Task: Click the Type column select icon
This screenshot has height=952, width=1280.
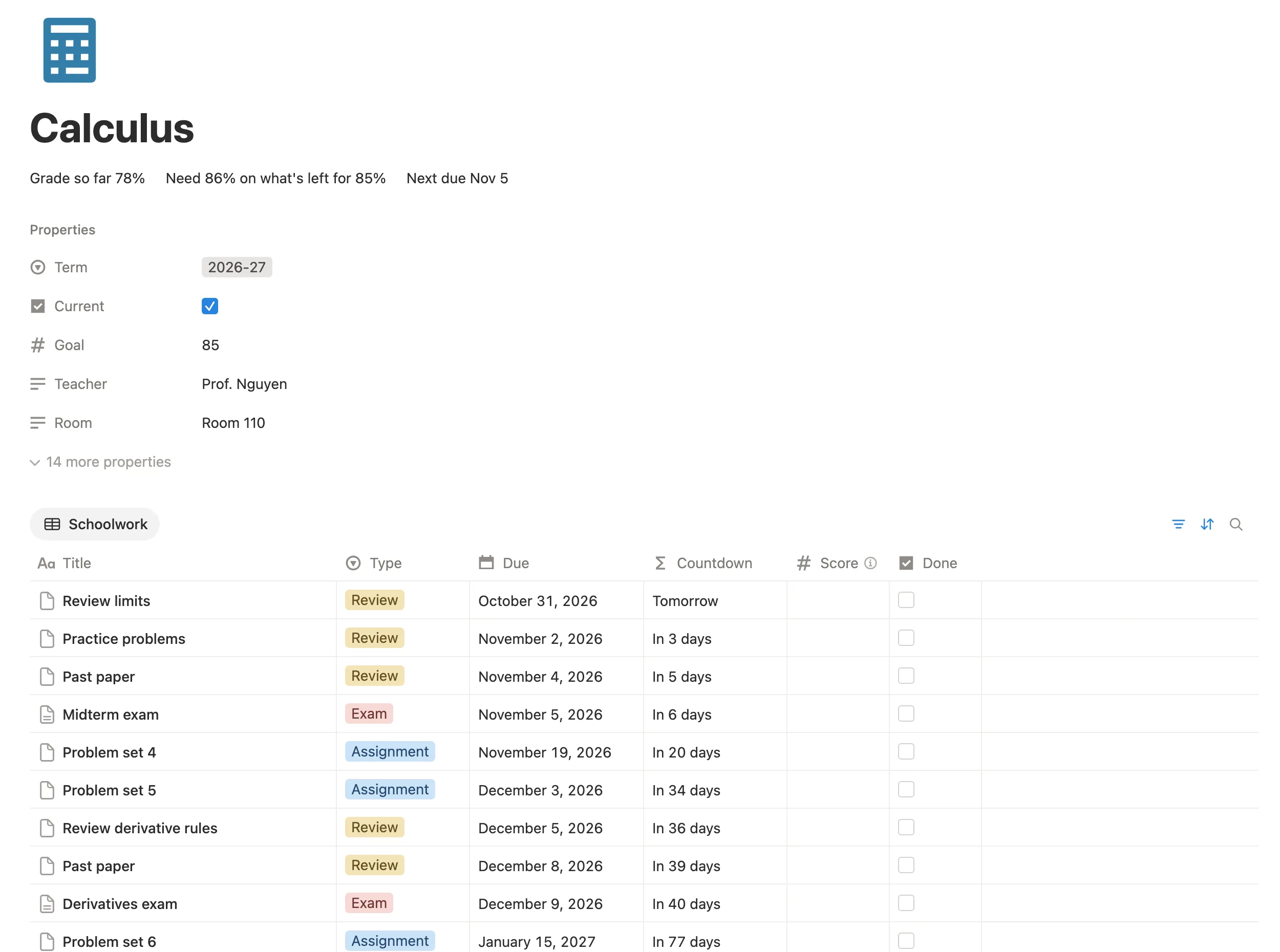Action: tap(353, 563)
